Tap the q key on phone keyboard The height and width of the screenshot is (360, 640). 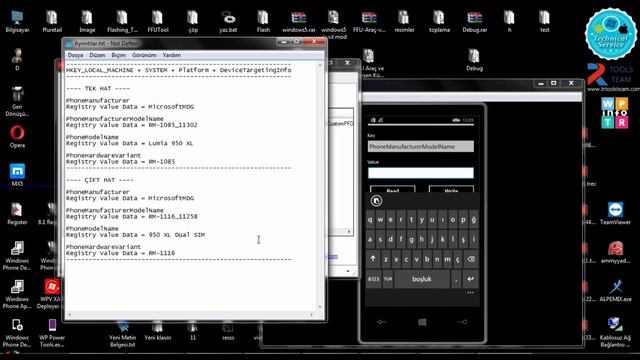point(370,220)
